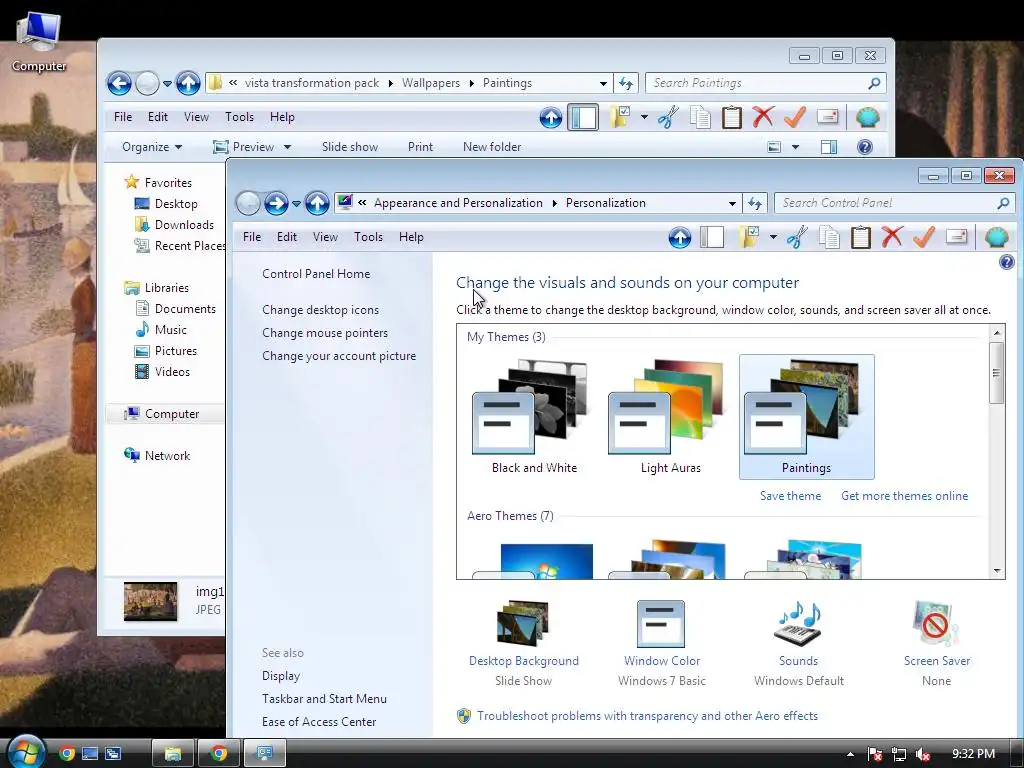
Task: Expand Organize dropdown in Paintings window
Action: pos(152,147)
